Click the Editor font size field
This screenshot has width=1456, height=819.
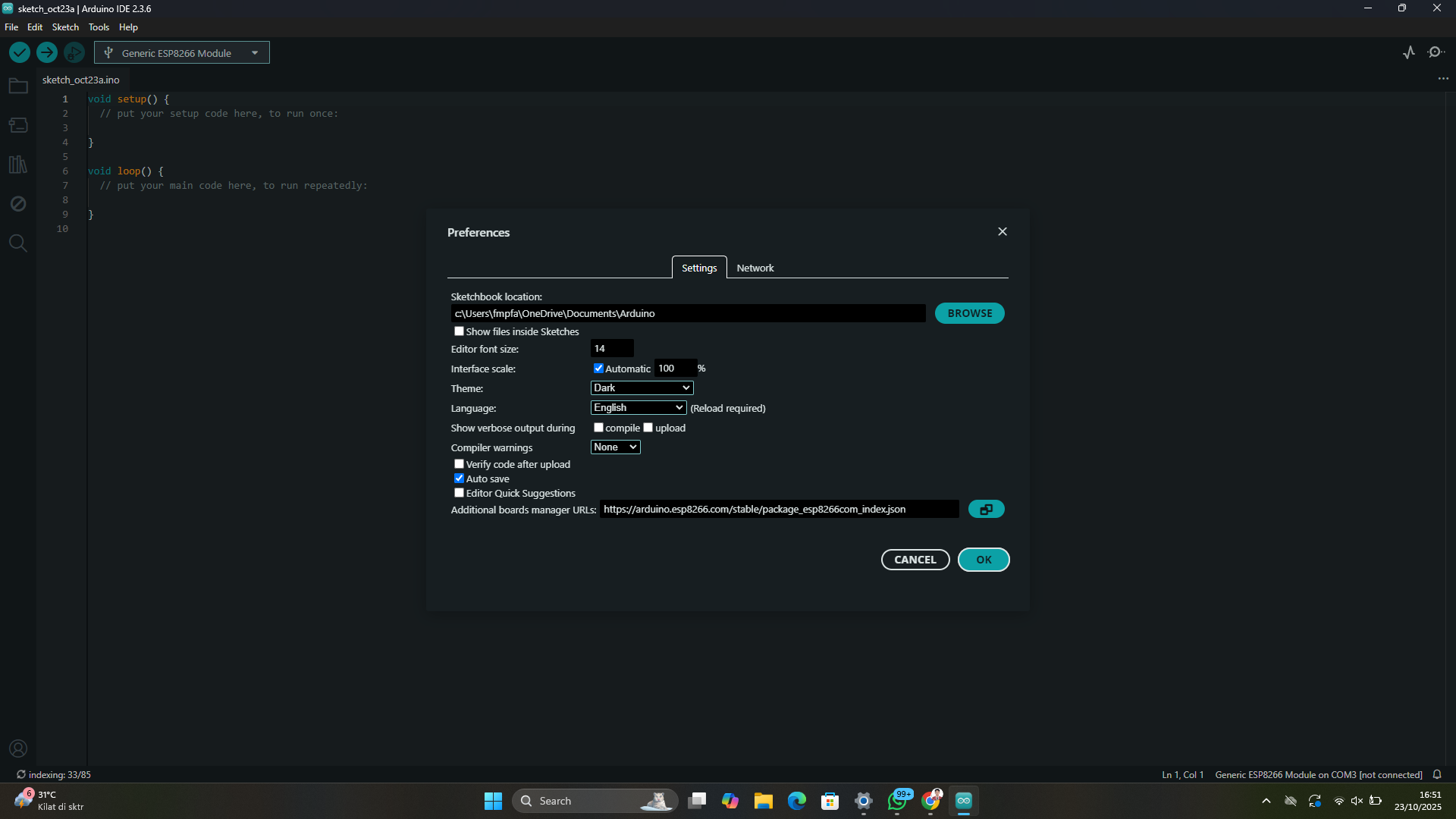point(612,349)
